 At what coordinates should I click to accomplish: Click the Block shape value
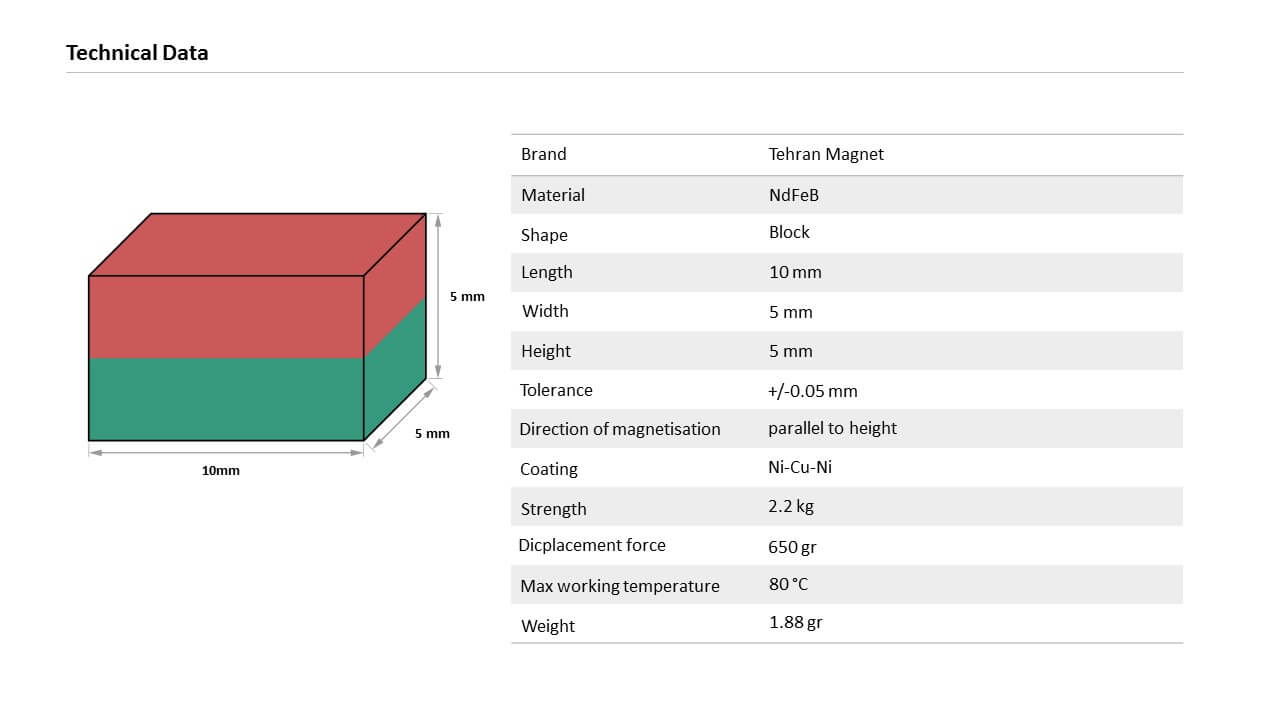pyautogui.click(x=789, y=232)
